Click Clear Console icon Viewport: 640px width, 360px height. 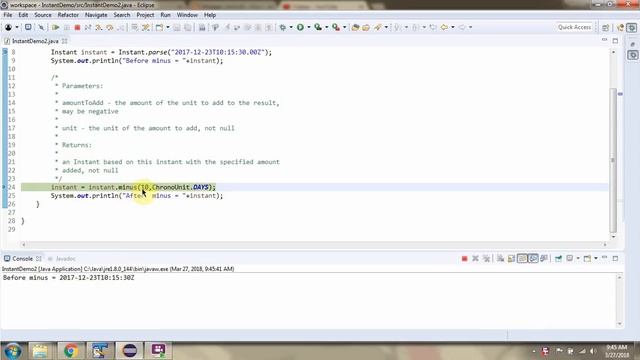[500, 258]
